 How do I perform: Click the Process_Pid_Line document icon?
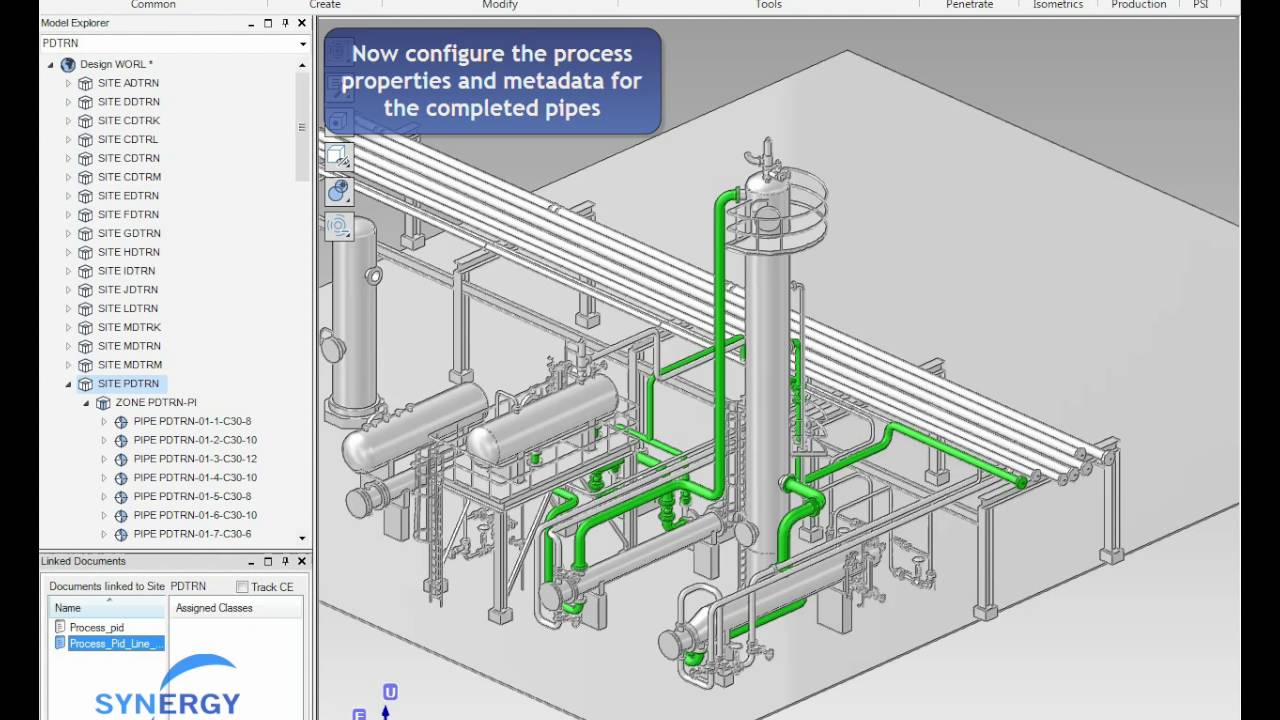click(60, 643)
